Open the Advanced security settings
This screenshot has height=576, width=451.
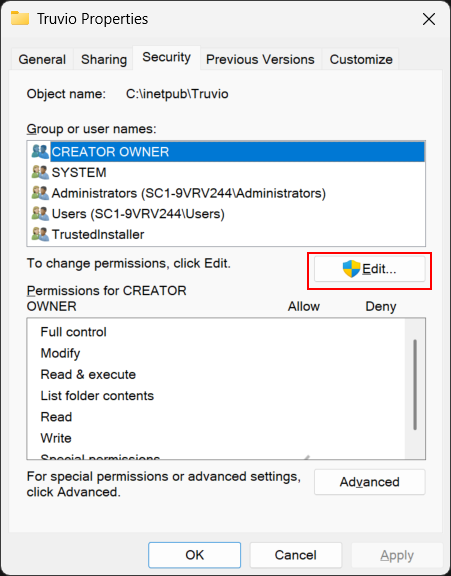pos(369,482)
